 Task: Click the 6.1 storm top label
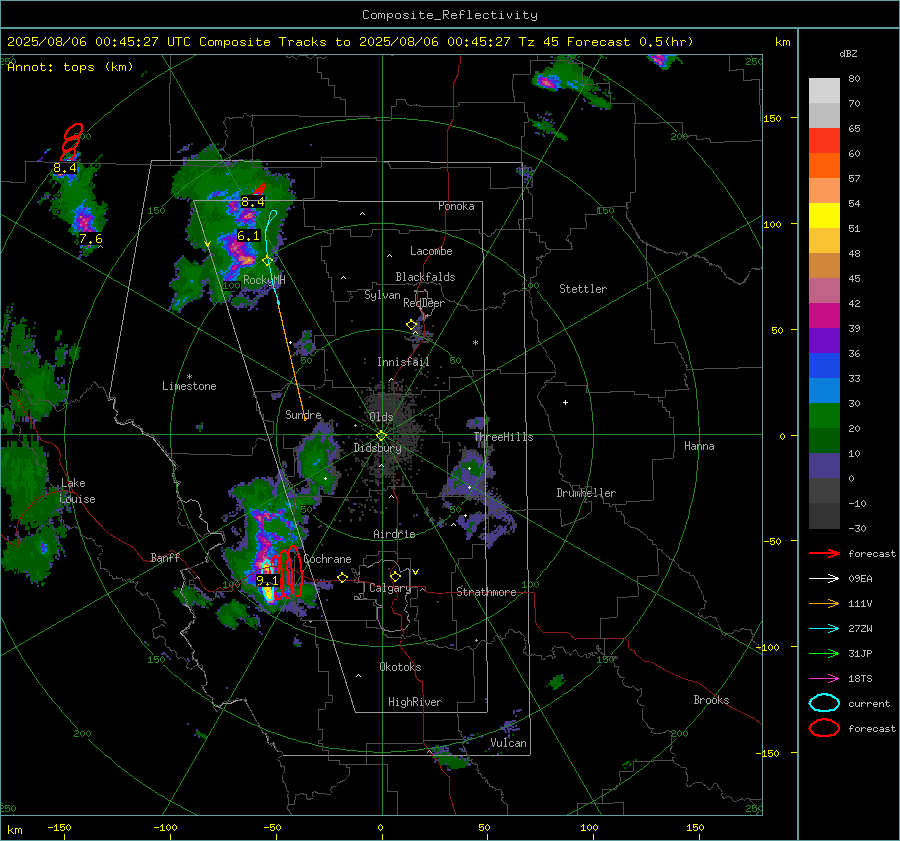coord(248,235)
